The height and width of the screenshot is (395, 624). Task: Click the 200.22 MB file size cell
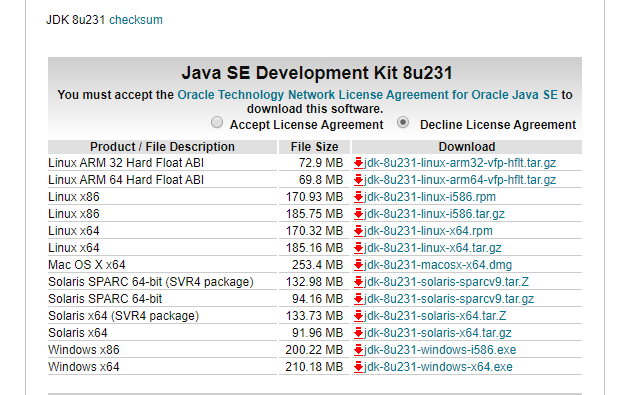[x=314, y=350]
